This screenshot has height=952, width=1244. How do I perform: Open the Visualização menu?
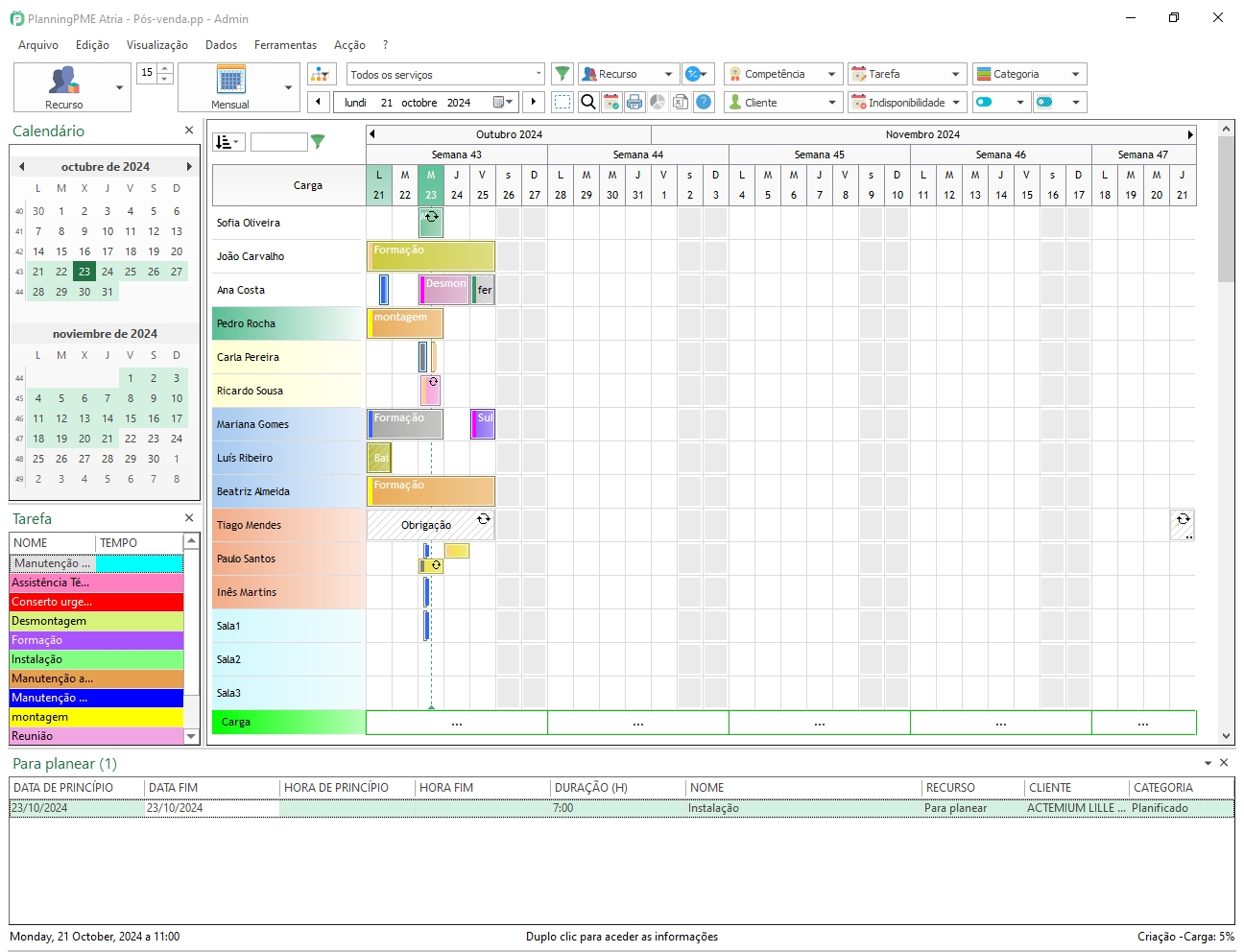click(157, 45)
